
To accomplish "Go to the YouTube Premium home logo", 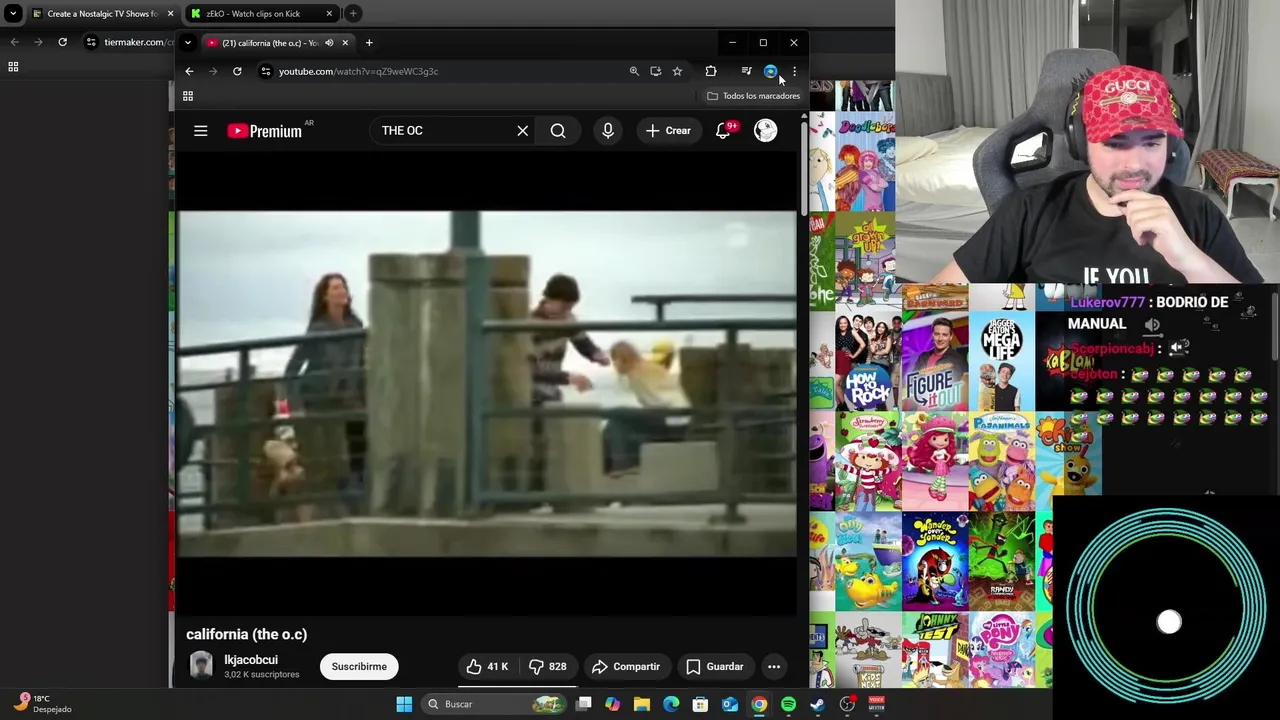I will (265, 131).
